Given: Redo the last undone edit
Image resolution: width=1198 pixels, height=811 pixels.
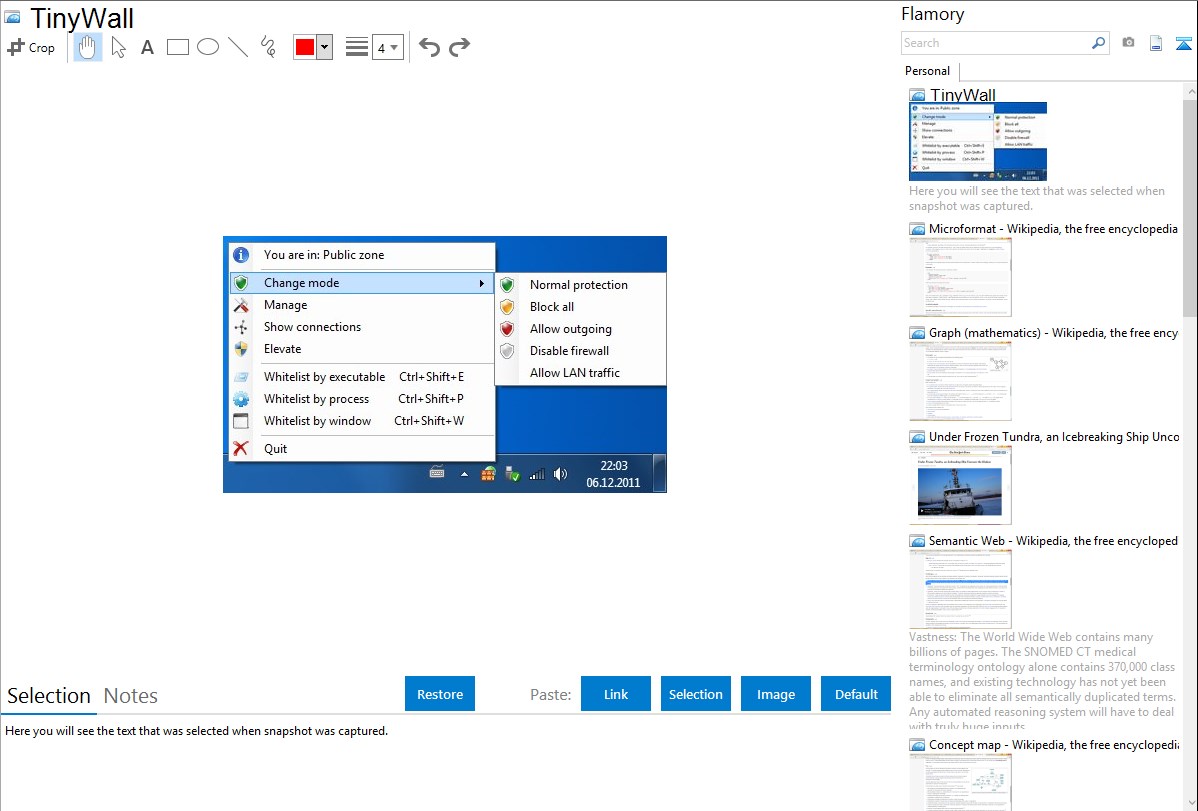Looking at the screenshot, I should 459,47.
